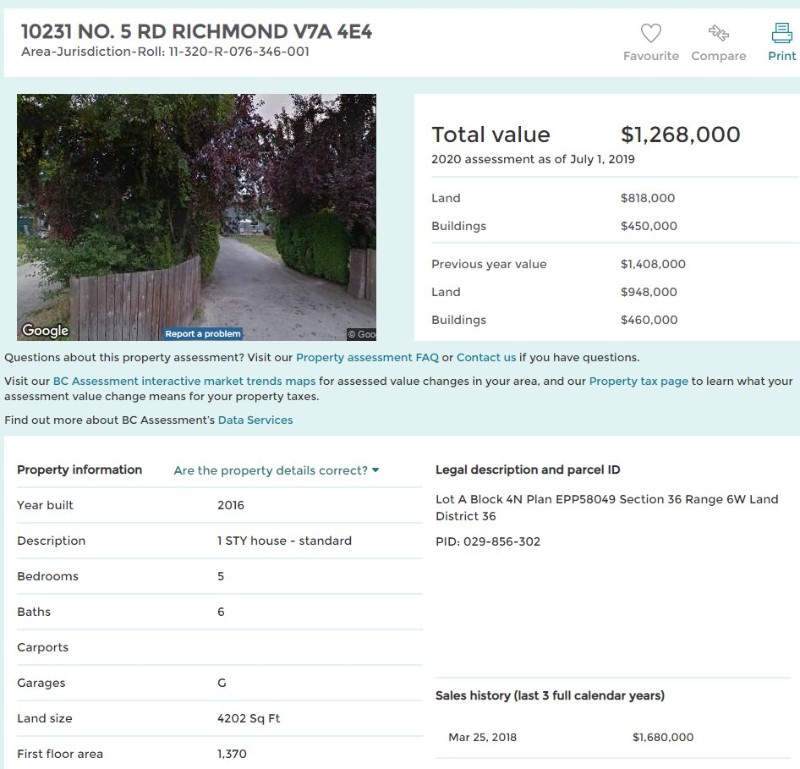The image size is (800, 769).
Task: Click the dropdown arrow beside property details question
Action: pos(376,470)
